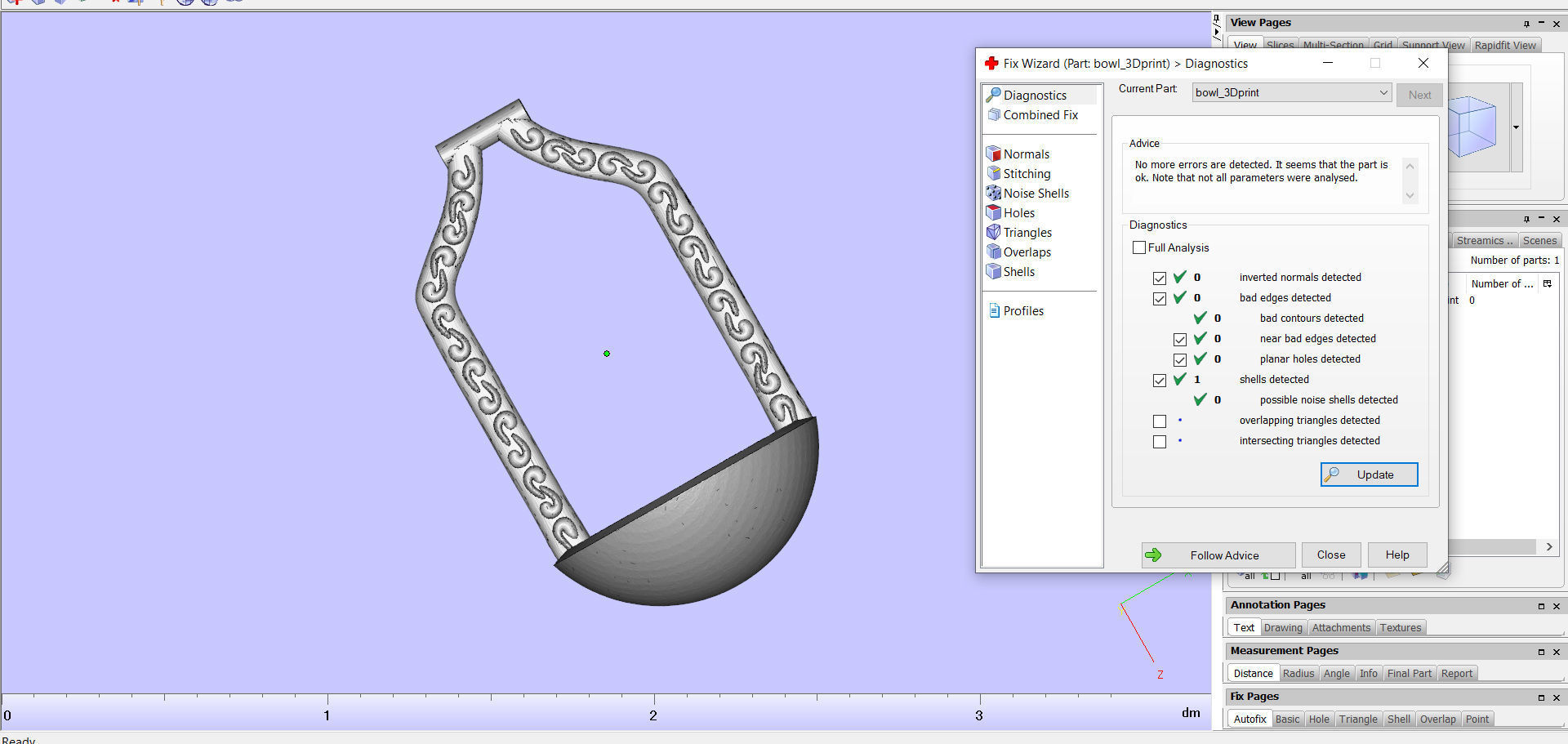This screenshot has height=744, width=1568.
Task: Open the Current Part dropdown
Action: (x=1292, y=92)
